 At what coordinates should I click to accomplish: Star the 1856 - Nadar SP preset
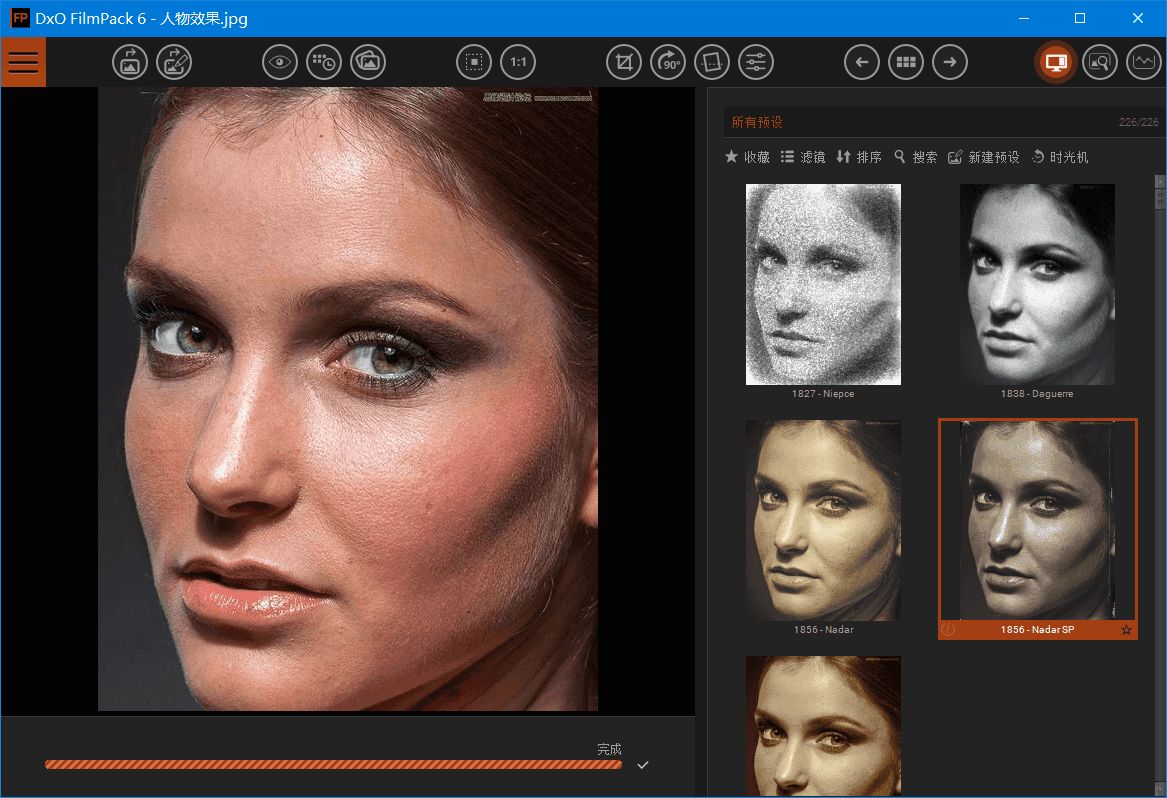click(x=1127, y=630)
